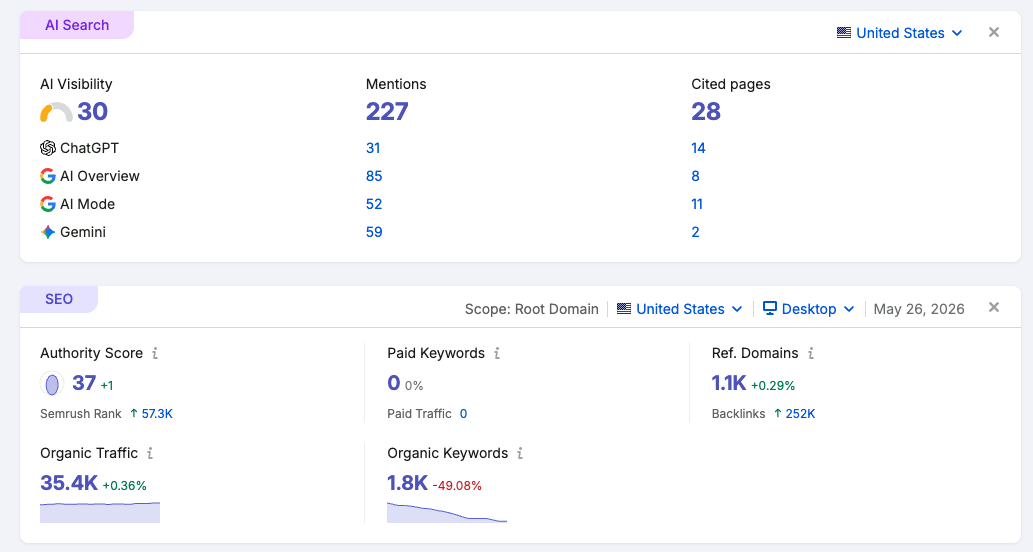Open Backlinks value 252K
Image resolution: width=1033 pixels, height=552 pixels.
pyautogui.click(x=800, y=414)
